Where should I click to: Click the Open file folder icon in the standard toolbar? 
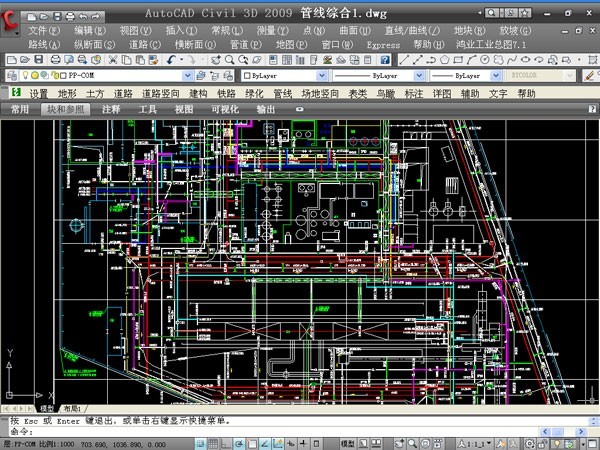tap(25, 60)
